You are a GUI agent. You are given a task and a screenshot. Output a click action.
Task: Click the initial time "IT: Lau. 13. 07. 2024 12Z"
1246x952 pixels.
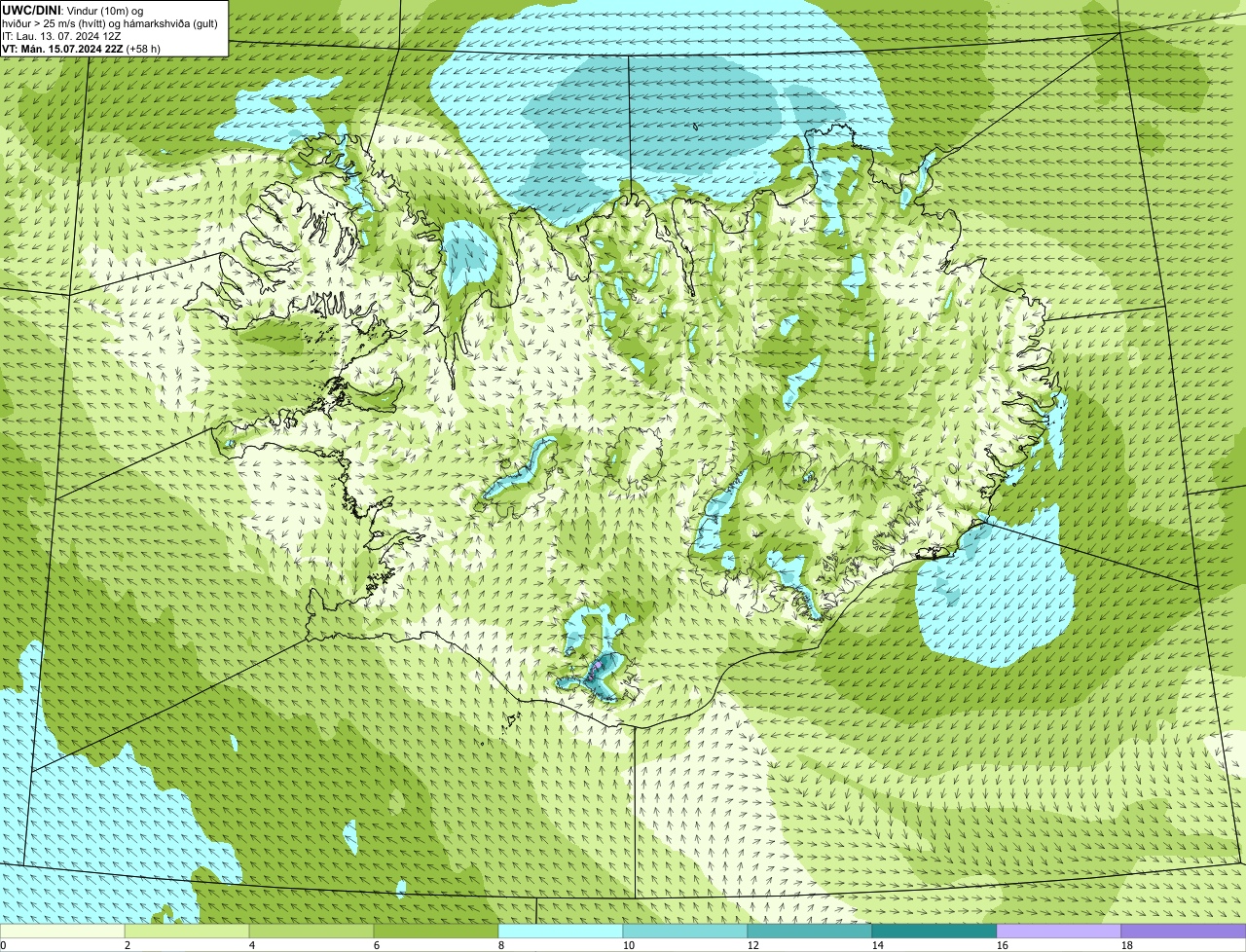click(61, 36)
